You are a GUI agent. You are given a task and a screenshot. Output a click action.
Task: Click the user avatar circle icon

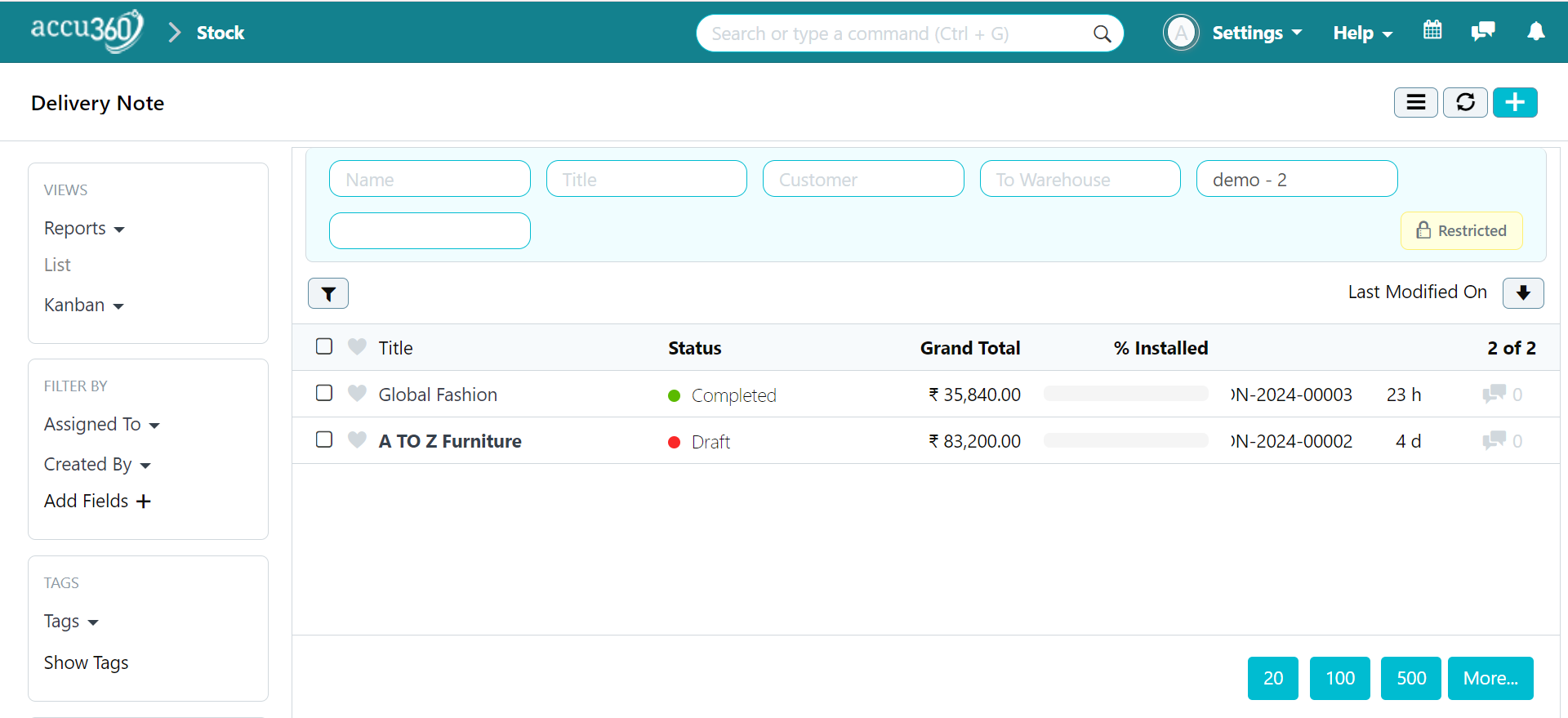pos(1181,33)
